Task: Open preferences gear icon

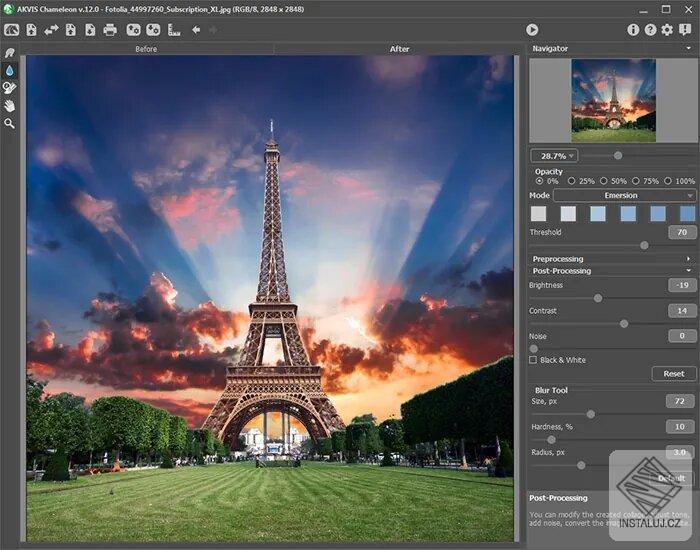Action: point(667,30)
